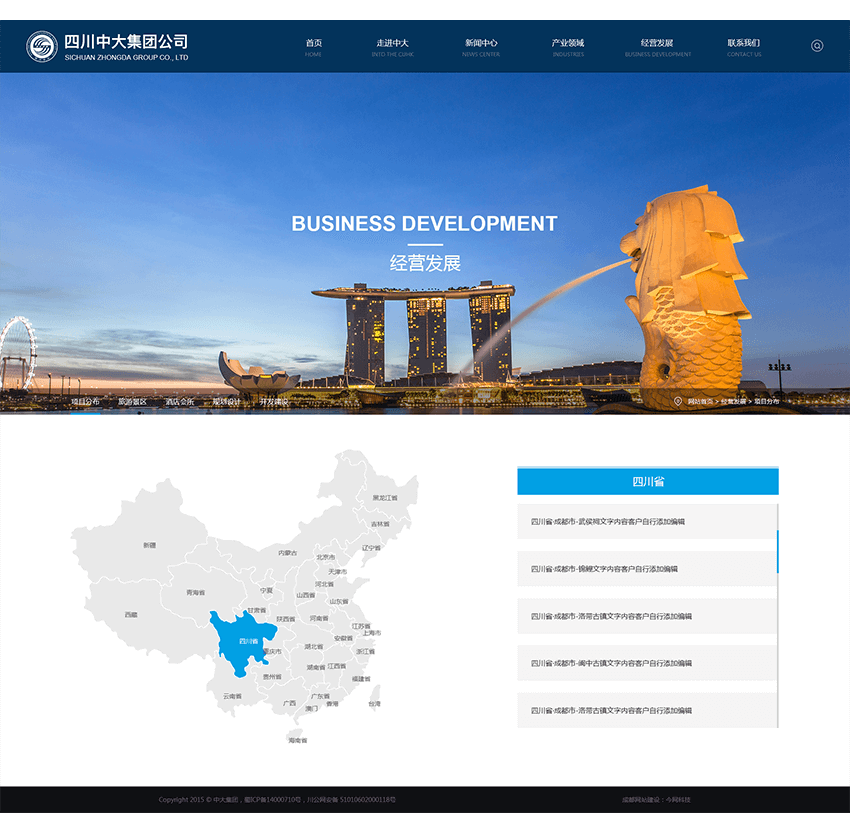The width and height of the screenshot is (850, 813).
Task: Switch to the 酒店会所 sub-tab
Action: point(179,402)
